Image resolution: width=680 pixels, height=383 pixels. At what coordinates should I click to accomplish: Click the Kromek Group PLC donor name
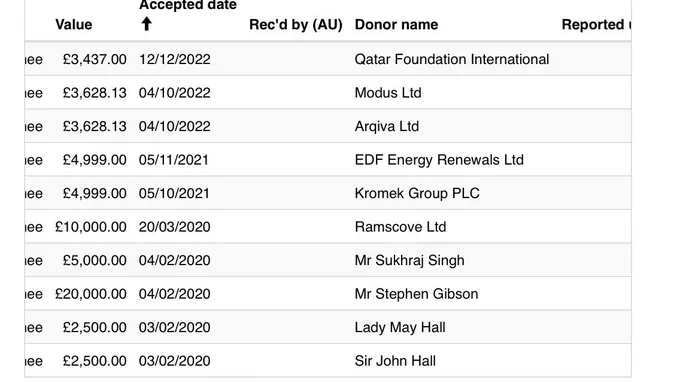pos(417,193)
